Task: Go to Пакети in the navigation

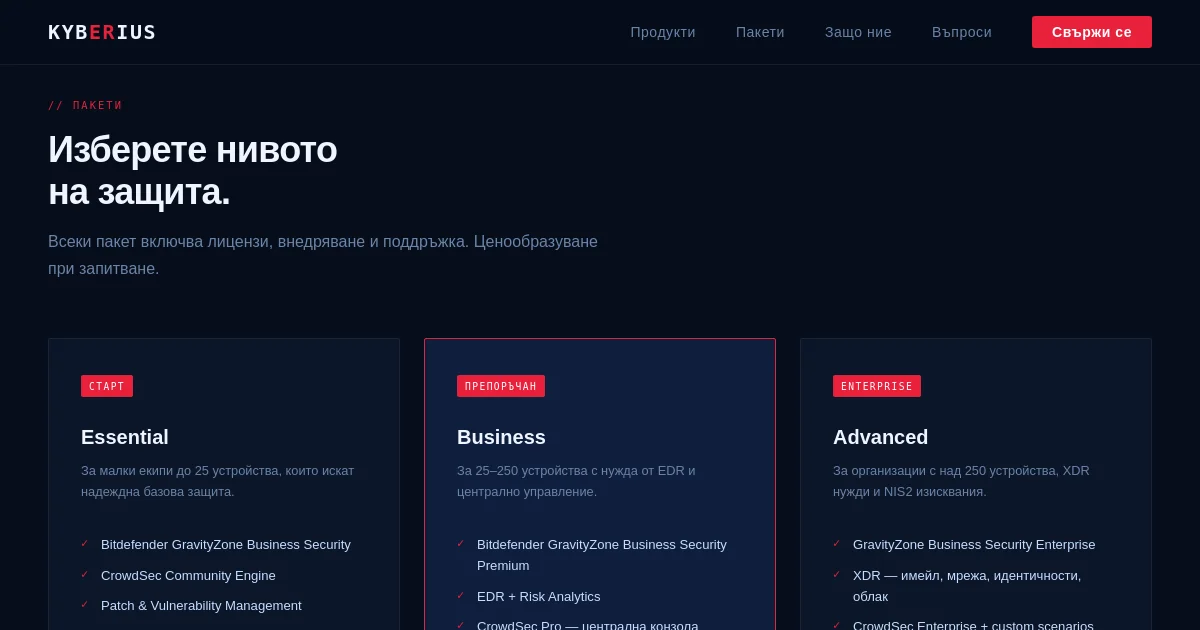Action: pyautogui.click(x=760, y=32)
